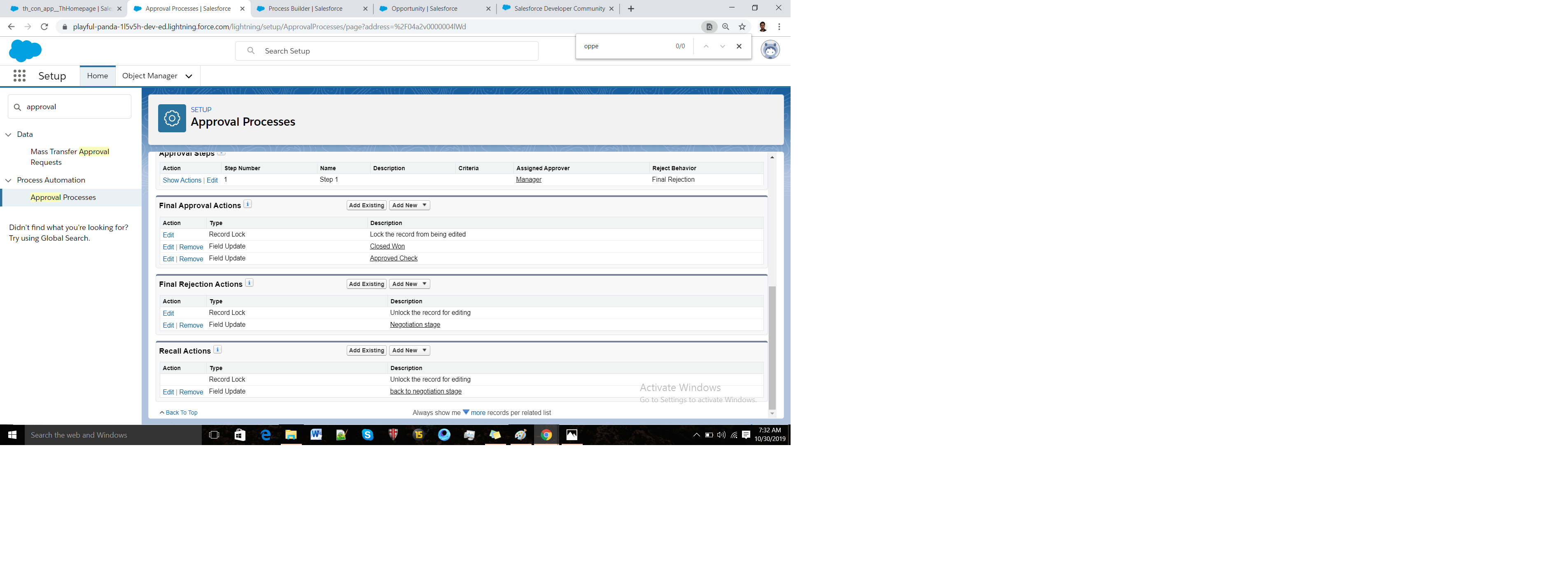Open Add New dropdown in Final Approval Actions
Image resolution: width=1568 pixels, height=572 pixels.
click(410, 205)
